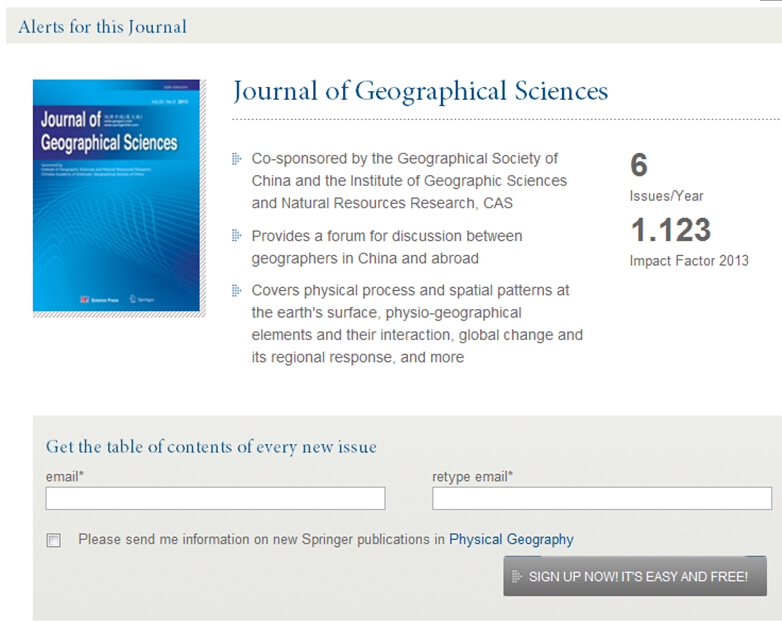Image resolution: width=782 pixels, height=621 pixels.
Task: Click the 'retype email*' field label
Action: [472, 477]
